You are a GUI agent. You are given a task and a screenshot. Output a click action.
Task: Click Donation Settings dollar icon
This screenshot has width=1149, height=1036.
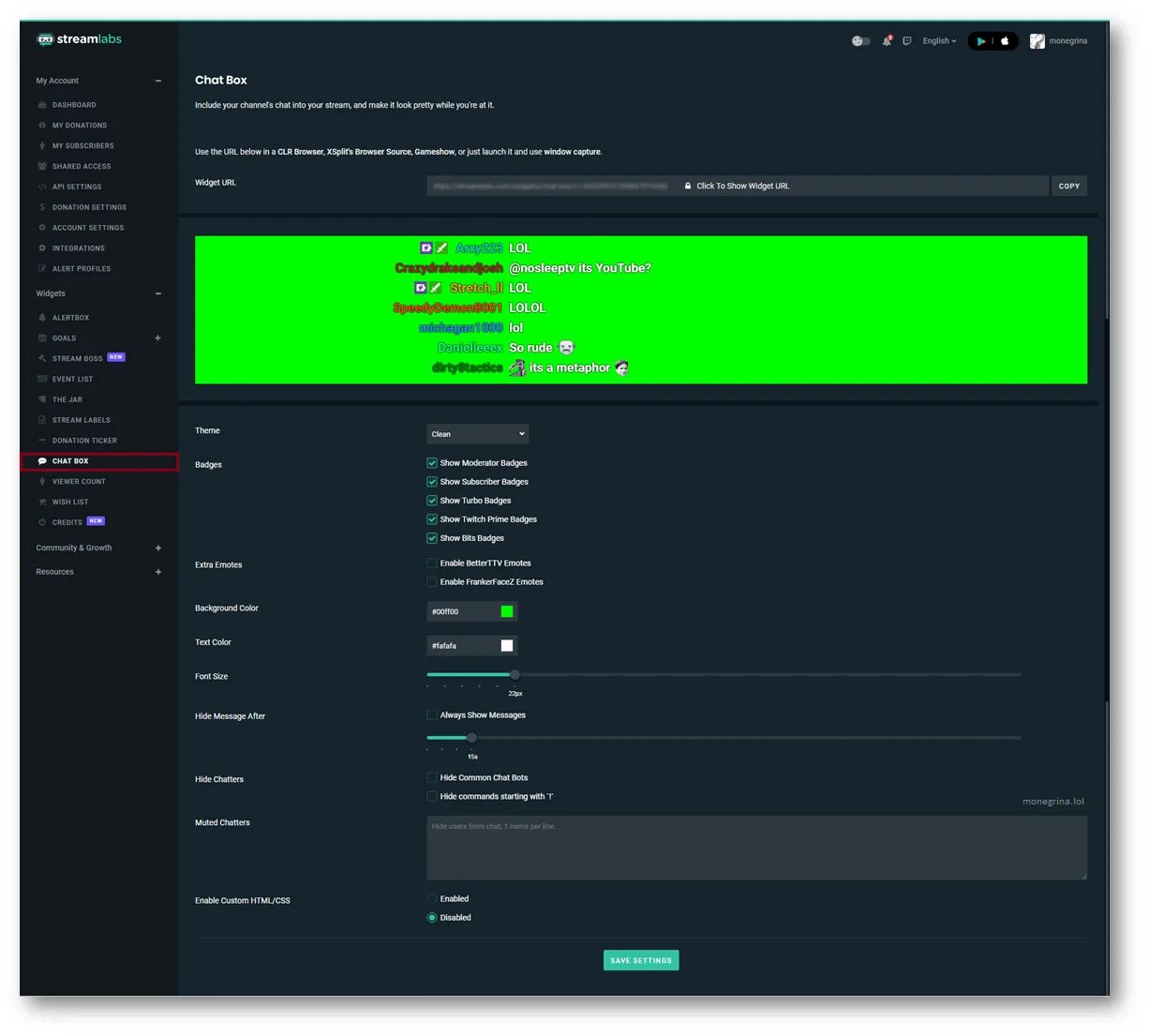coord(42,207)
